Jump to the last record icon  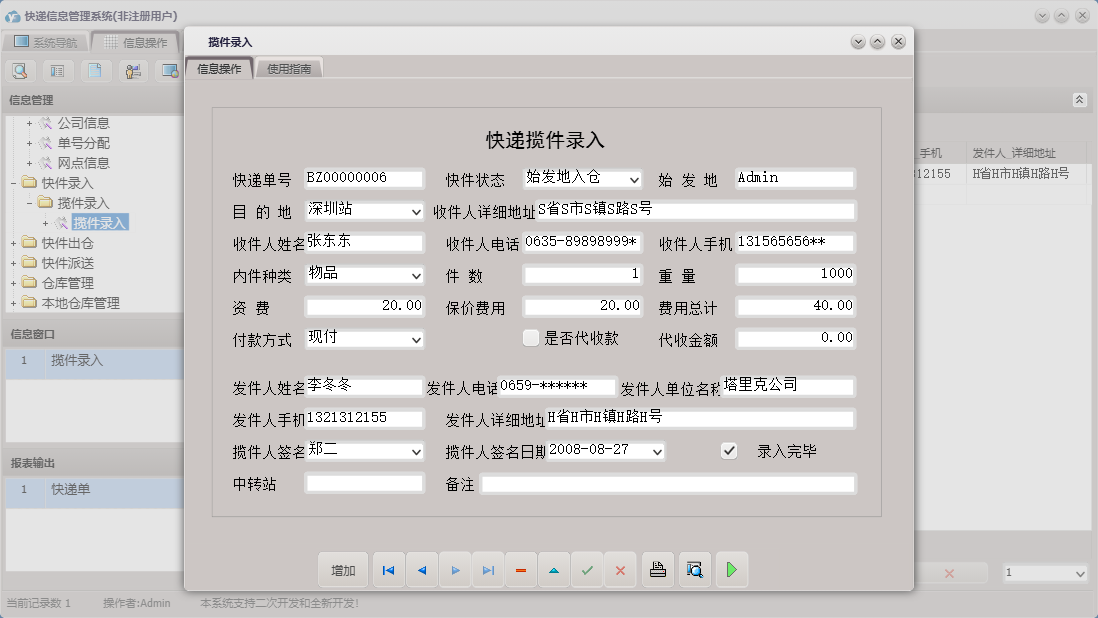487,569
